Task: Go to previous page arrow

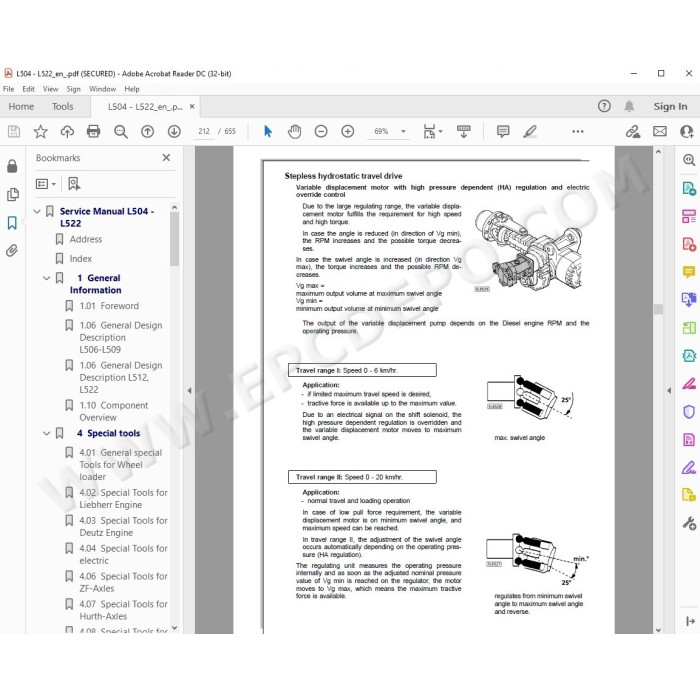Action: (x=147, y=131)
